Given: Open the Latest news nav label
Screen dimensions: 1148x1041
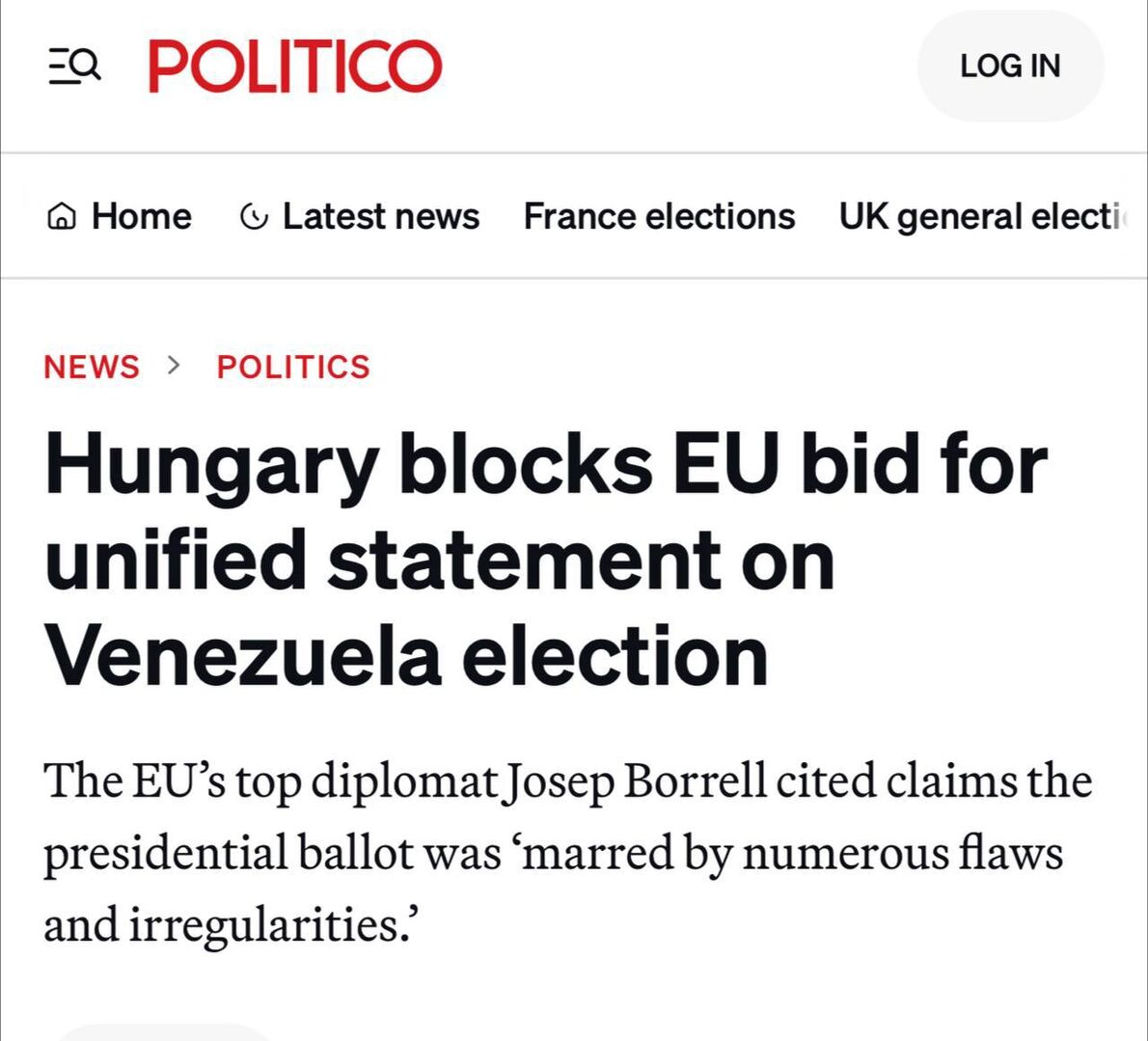Looking at the screenshot, I should (380, 217).
